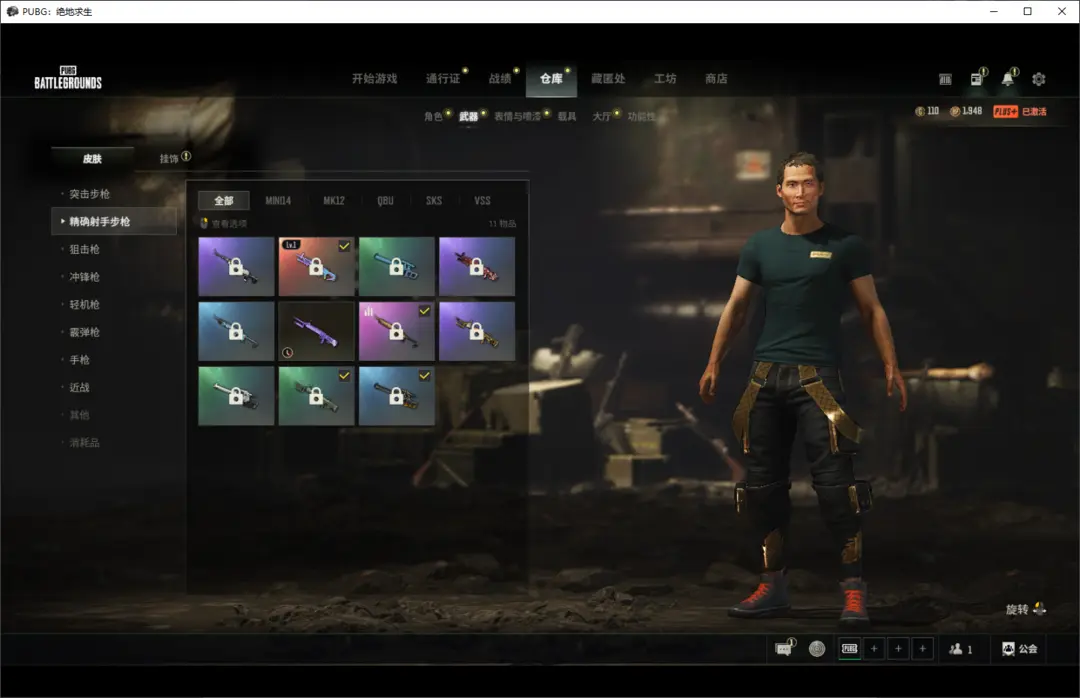Click the bar-chart badge on the magenta skin
Viewport: 1080px width, 698px height.
pyautogui.click(x=368, y=311)
